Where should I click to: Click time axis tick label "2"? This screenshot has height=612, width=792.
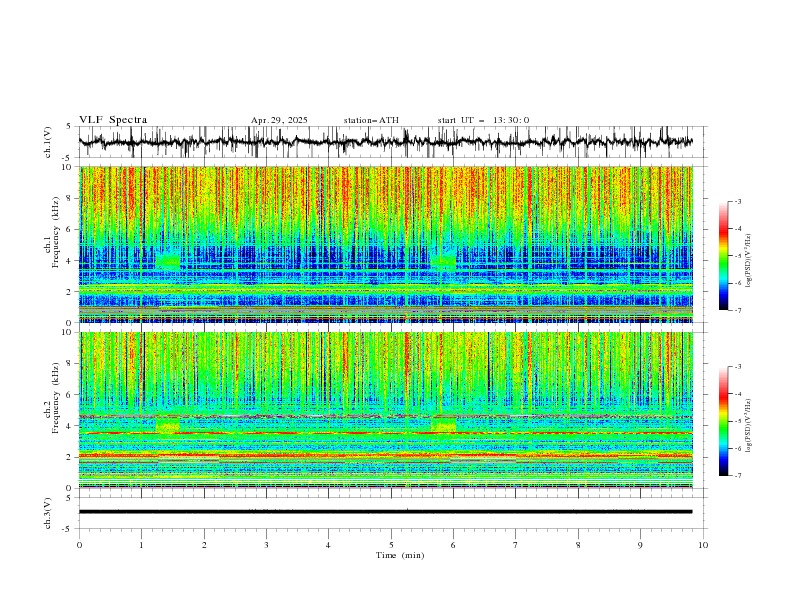[204, 545]
